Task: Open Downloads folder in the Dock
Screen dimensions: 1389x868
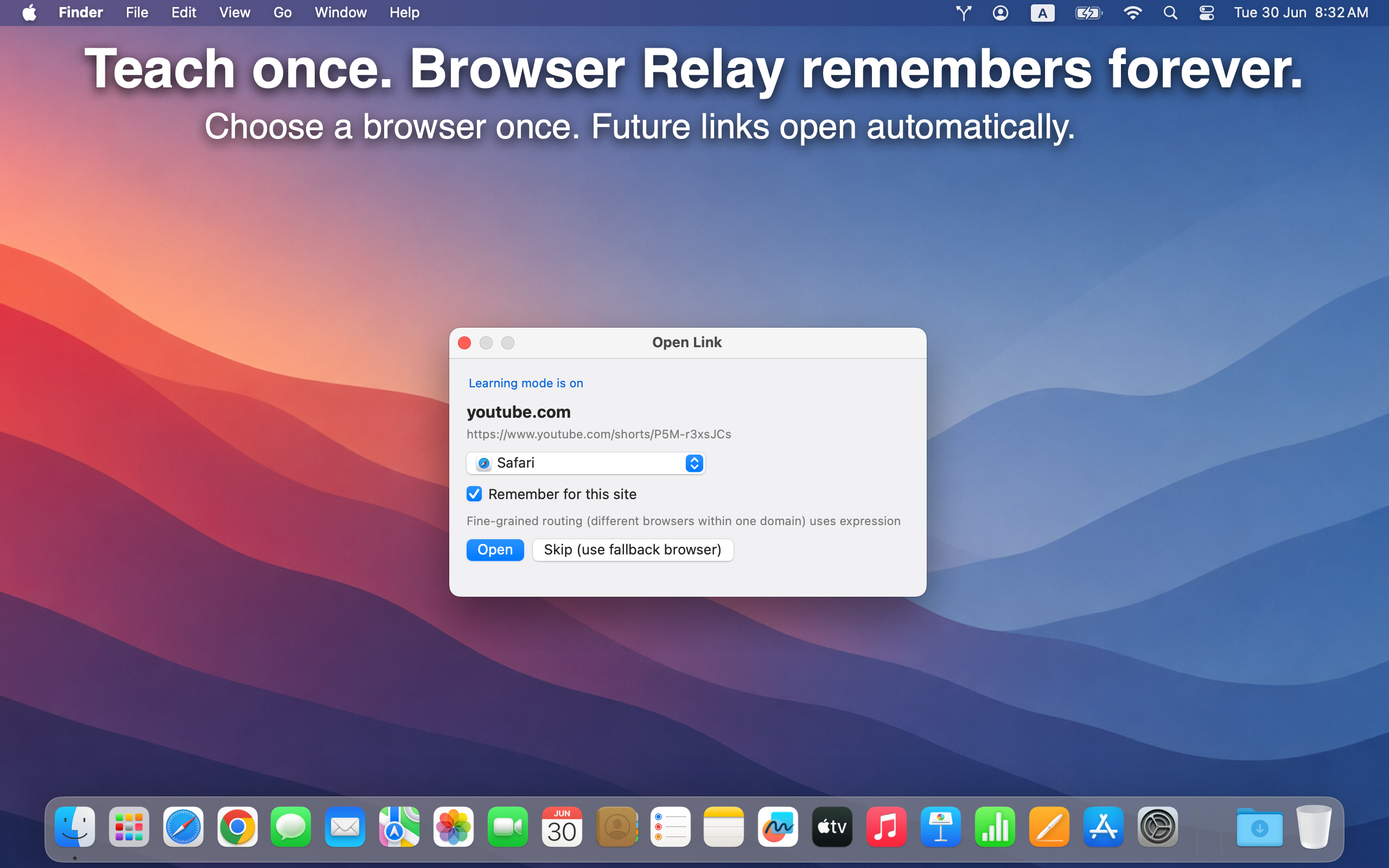Action: 1260,827
